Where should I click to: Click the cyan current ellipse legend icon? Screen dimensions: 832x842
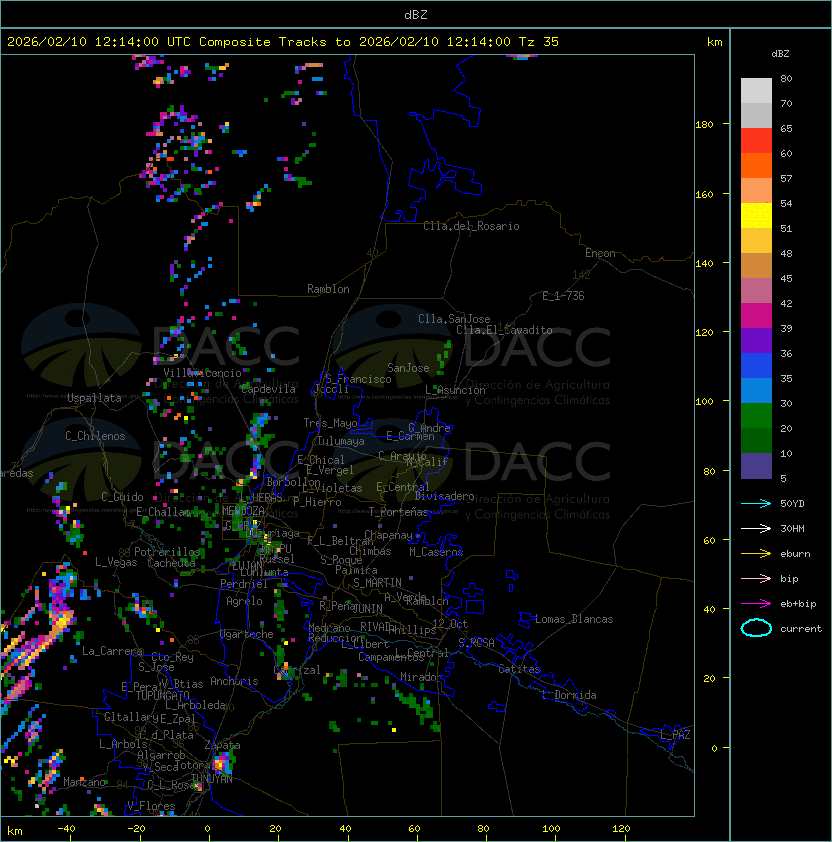click(x=756, y=628)
